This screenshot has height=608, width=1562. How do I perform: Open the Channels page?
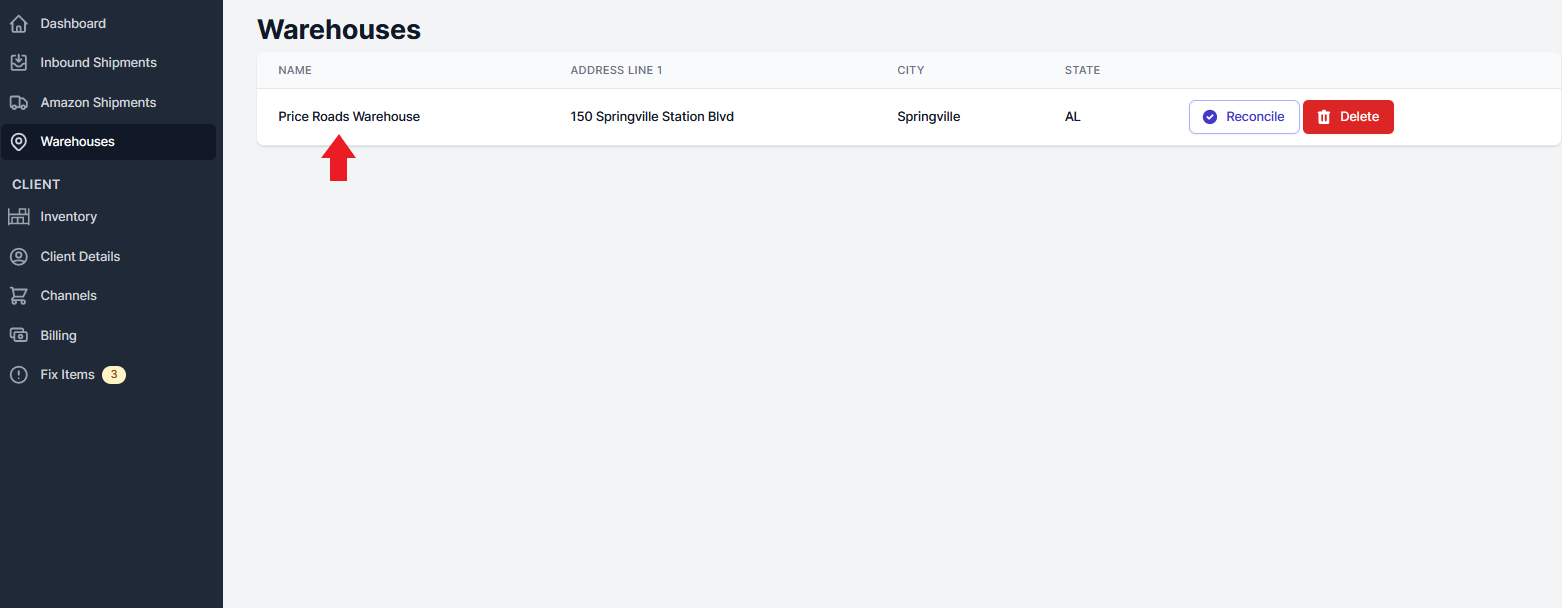point(108,296)
